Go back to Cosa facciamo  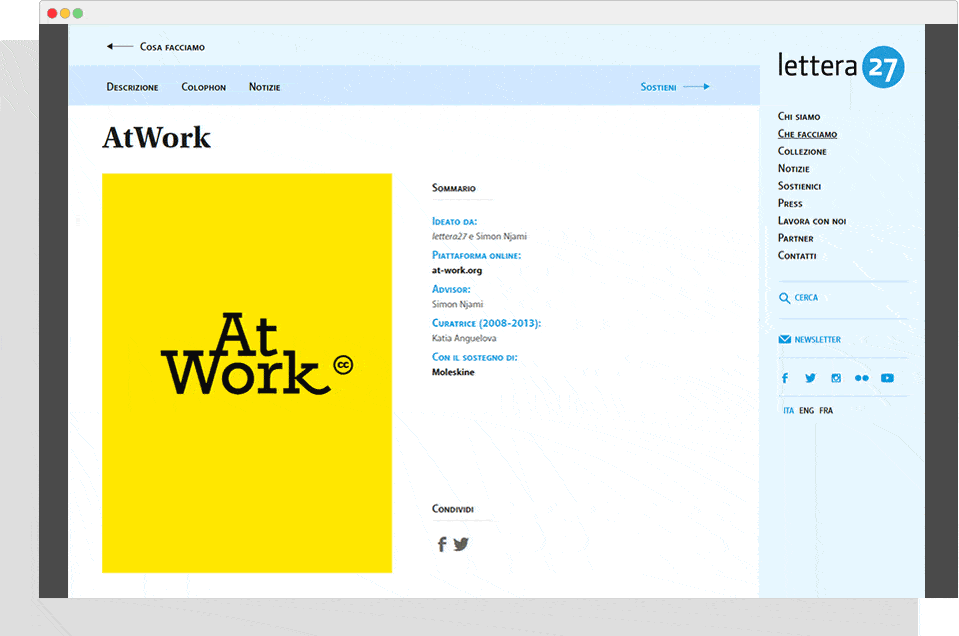point(172,47)
